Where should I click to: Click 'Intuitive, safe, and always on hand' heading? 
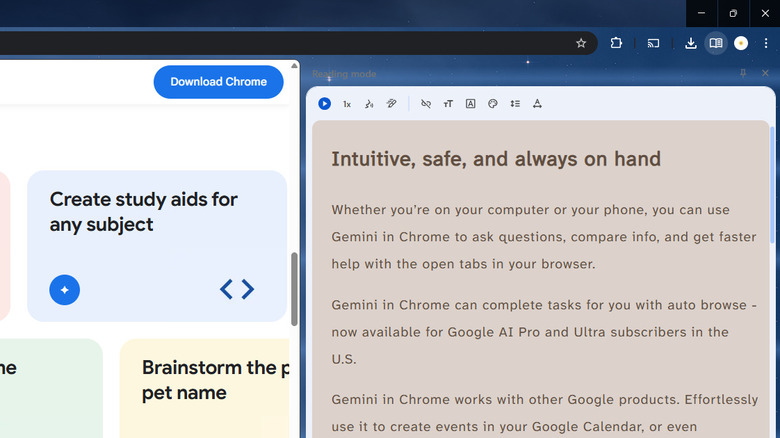[x=496, y=159]
